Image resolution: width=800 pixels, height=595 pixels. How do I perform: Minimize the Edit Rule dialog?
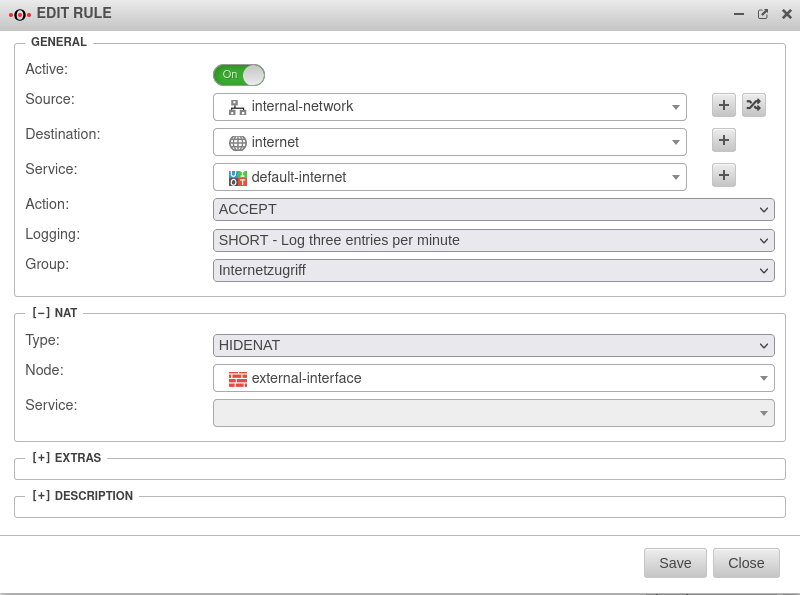click(739, 14)
